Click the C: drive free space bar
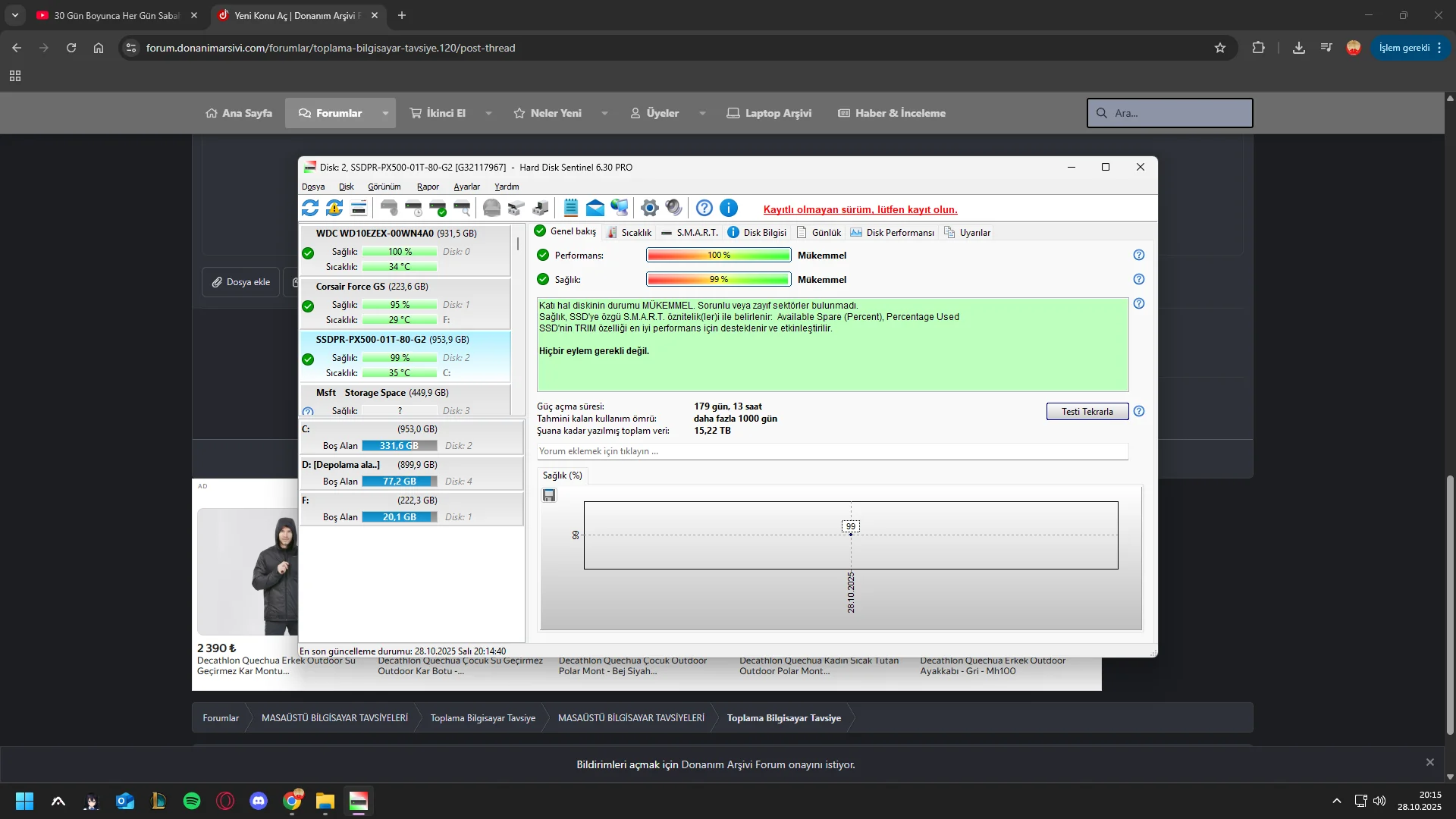Image resolution: width=1456 pixels, height=819 pixels. pos(399,446)
